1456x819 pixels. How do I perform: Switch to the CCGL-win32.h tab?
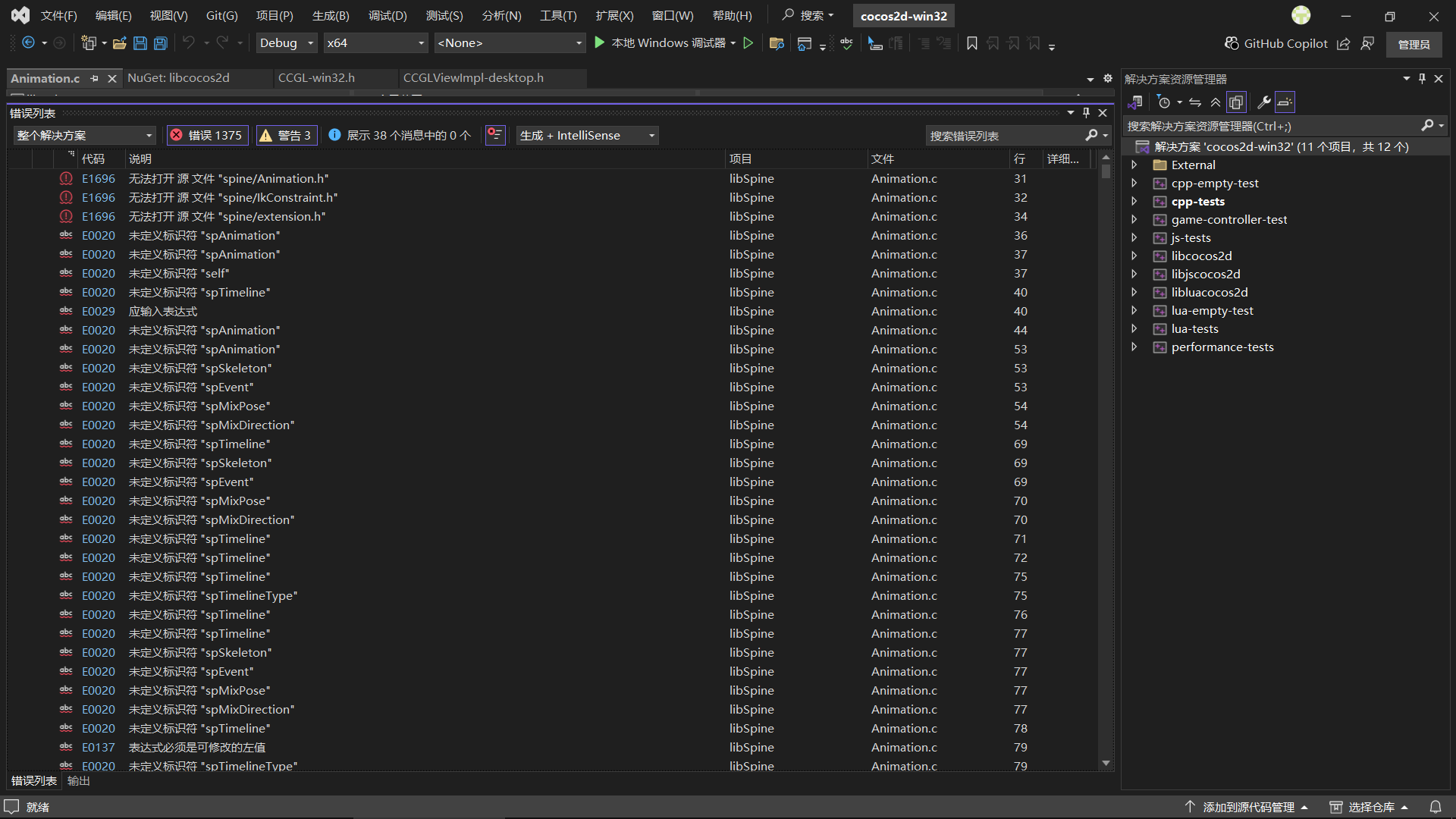316,78
